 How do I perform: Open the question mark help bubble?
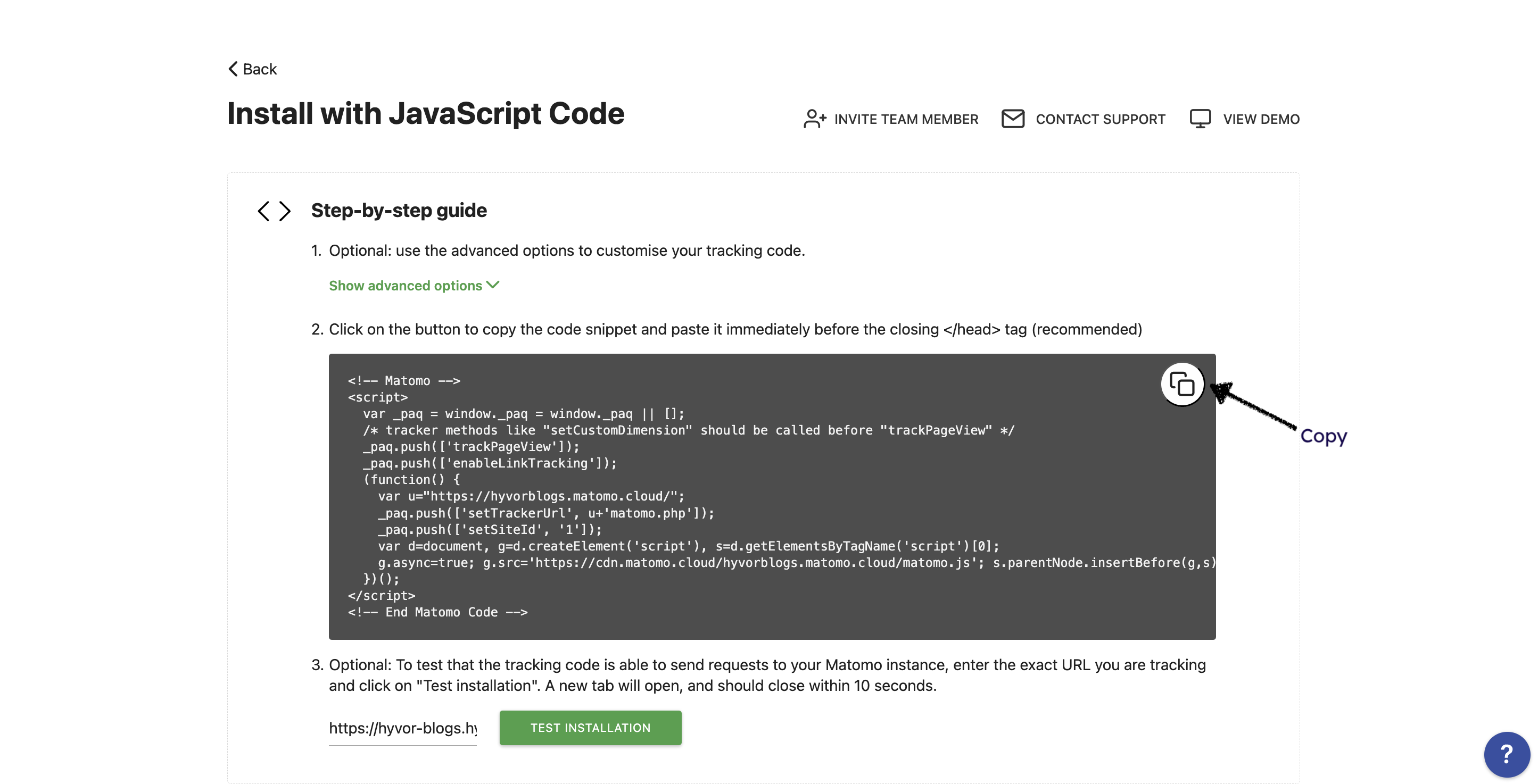point(1507,754)
